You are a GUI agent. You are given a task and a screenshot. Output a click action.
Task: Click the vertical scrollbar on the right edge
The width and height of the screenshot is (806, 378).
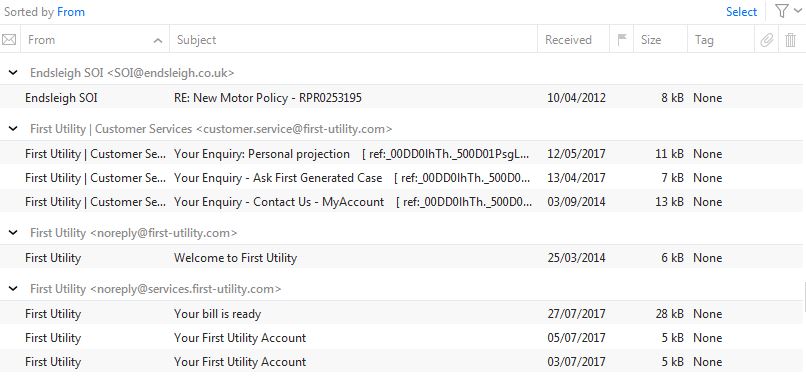804,297
